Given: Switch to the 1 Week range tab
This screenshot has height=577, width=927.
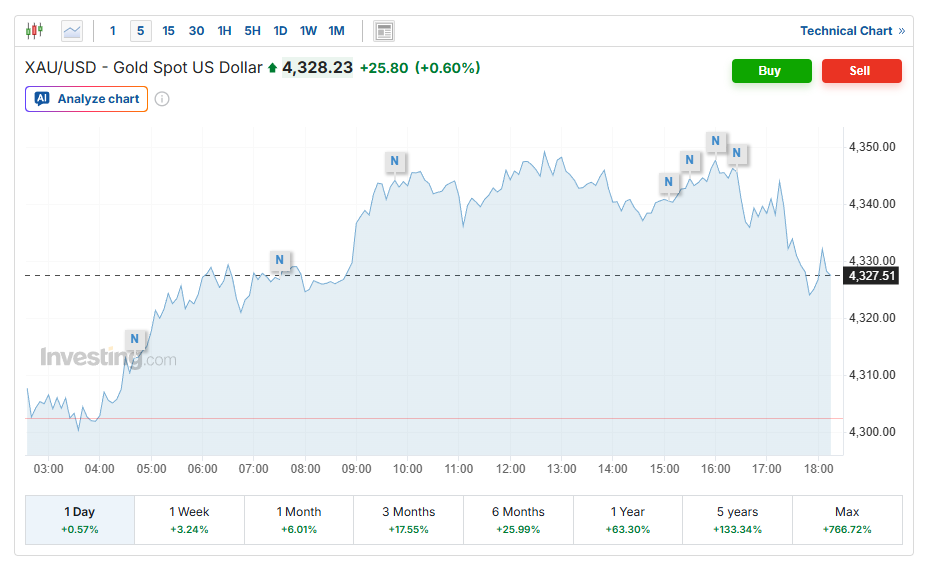Looking at the screenshot, I should point(189,519).
